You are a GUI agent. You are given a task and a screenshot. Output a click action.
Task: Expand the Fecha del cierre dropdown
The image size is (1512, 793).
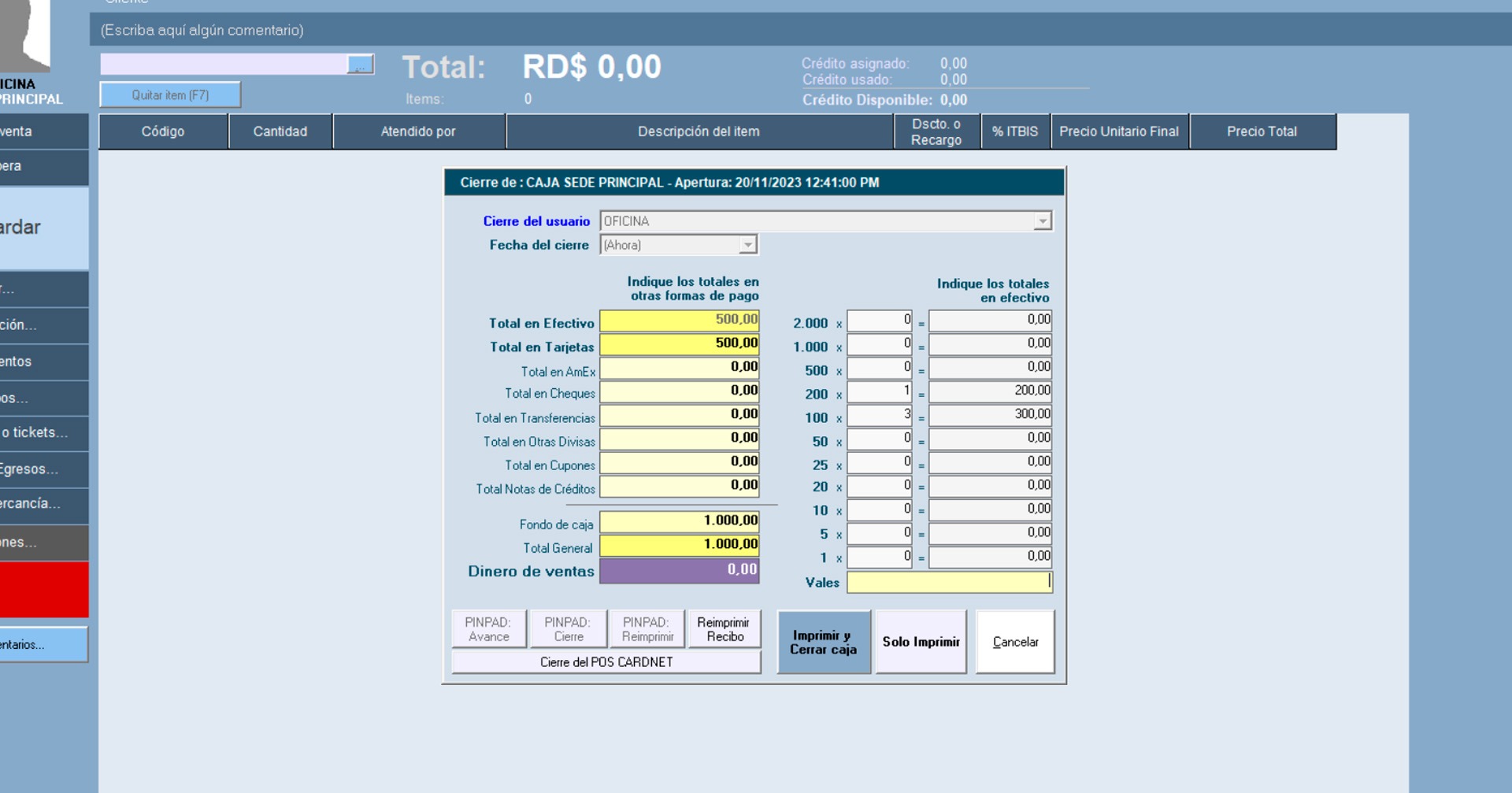[x=747, y=246]
